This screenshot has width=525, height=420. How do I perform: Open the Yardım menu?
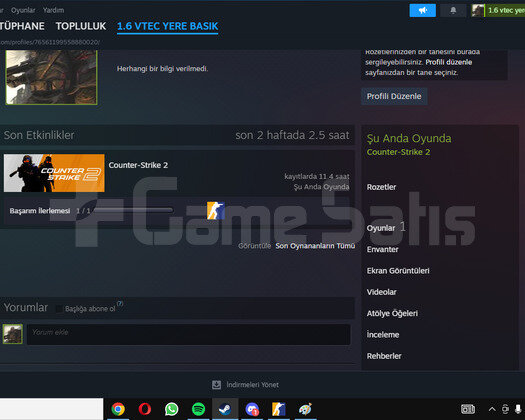point(53,10)
